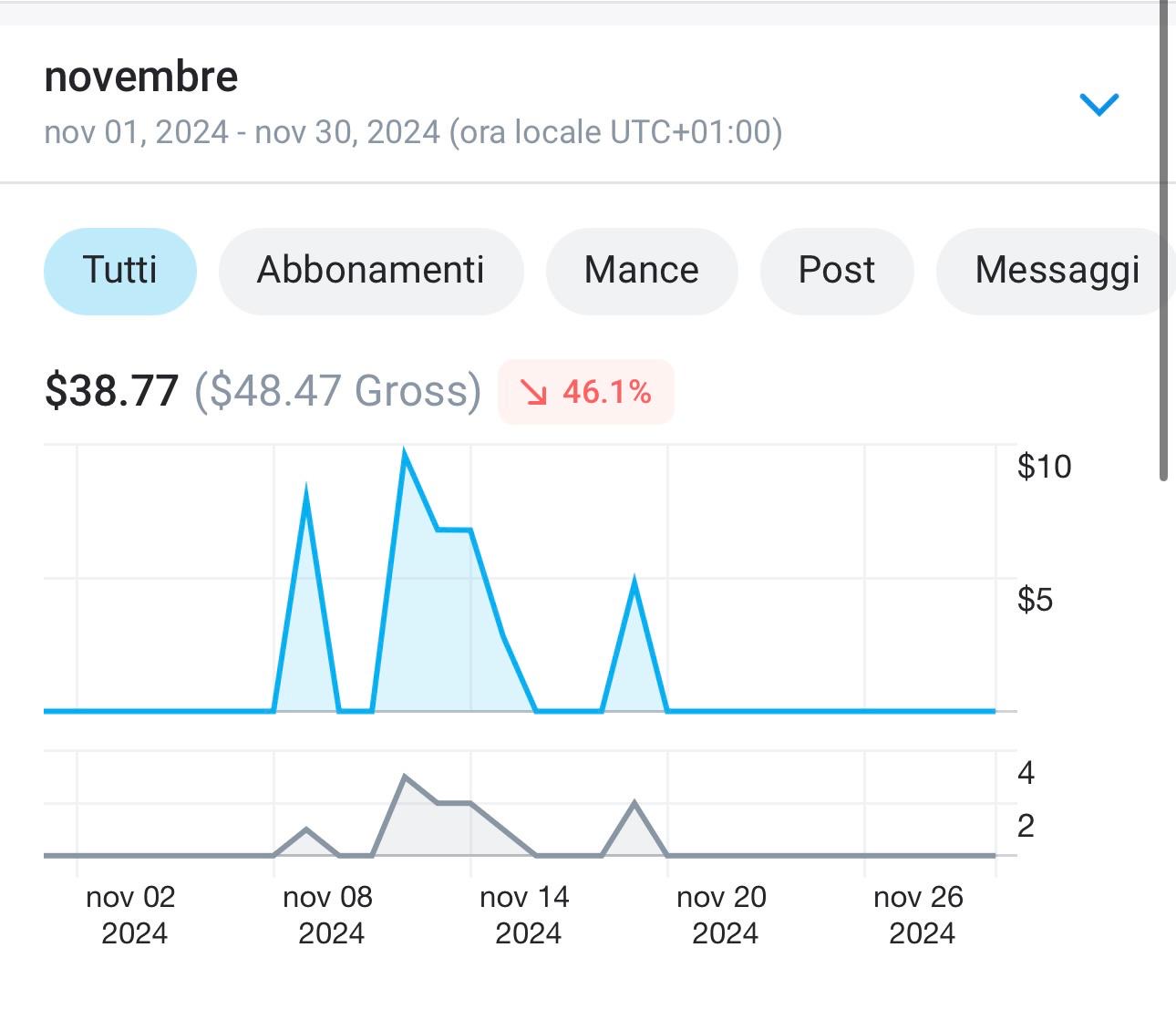Click the nov 20 2024 axis label
1176x1030 pixels.
(722, 914)
